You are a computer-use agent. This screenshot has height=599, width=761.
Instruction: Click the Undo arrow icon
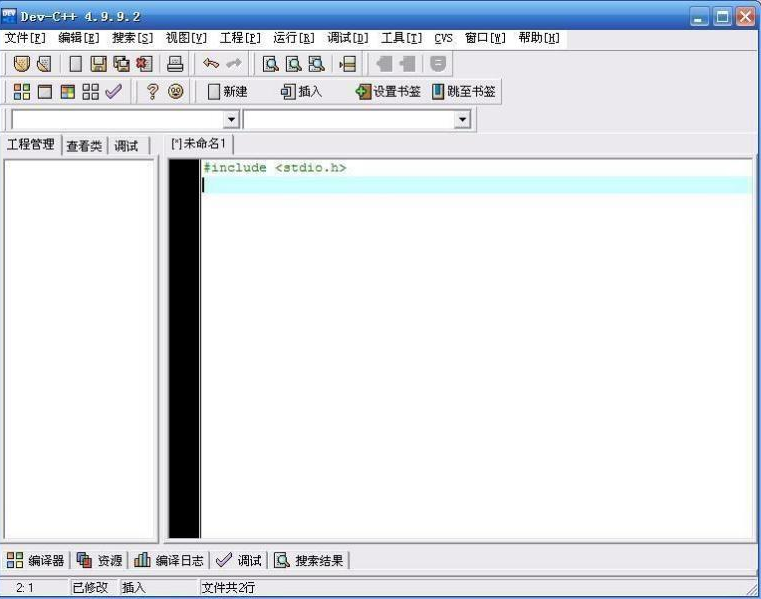(x=211, y=64)
